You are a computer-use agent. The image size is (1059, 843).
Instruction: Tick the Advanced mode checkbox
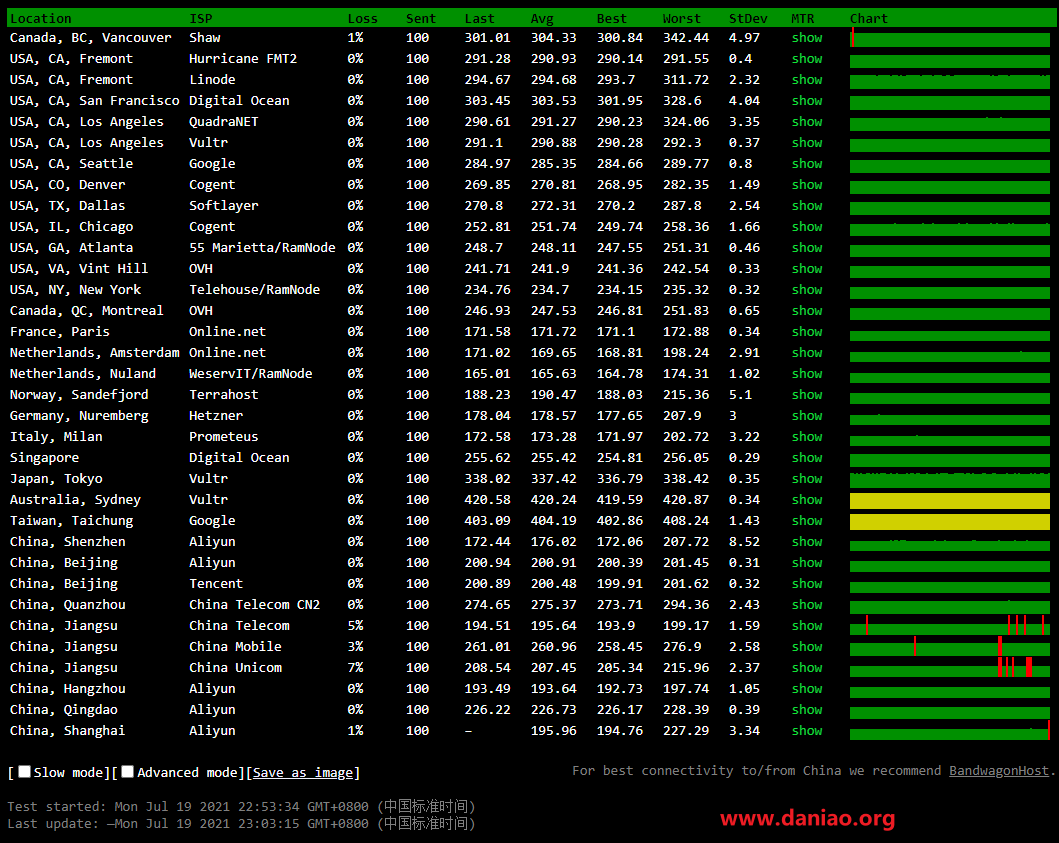127,771
